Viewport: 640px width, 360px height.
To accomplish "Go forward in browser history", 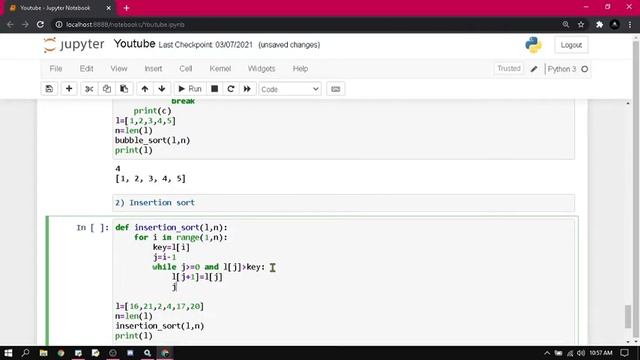I will tap(25, 24).
